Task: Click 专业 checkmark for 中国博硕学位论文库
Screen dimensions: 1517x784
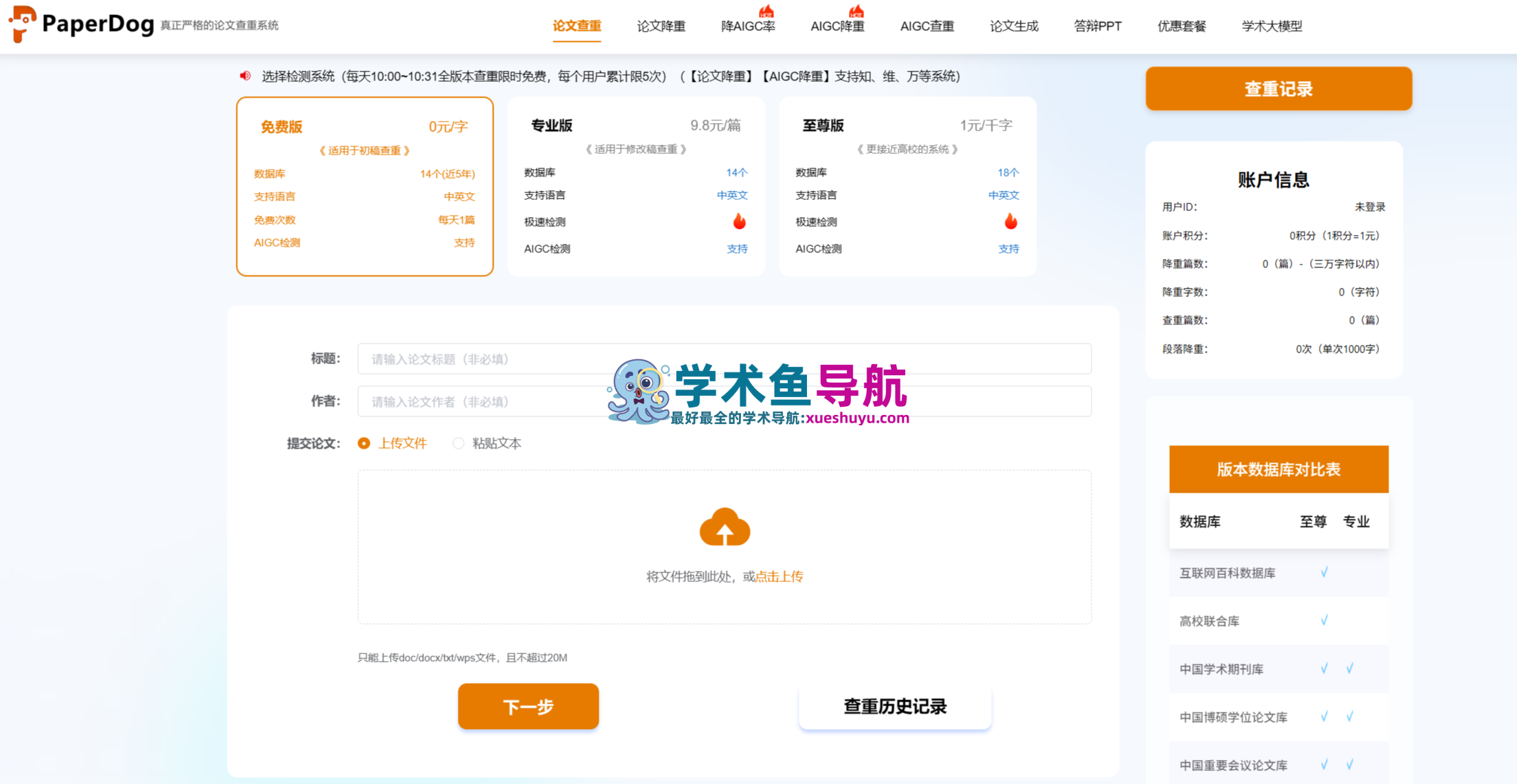Action: pyautogui.click(x=1350, y=717)
